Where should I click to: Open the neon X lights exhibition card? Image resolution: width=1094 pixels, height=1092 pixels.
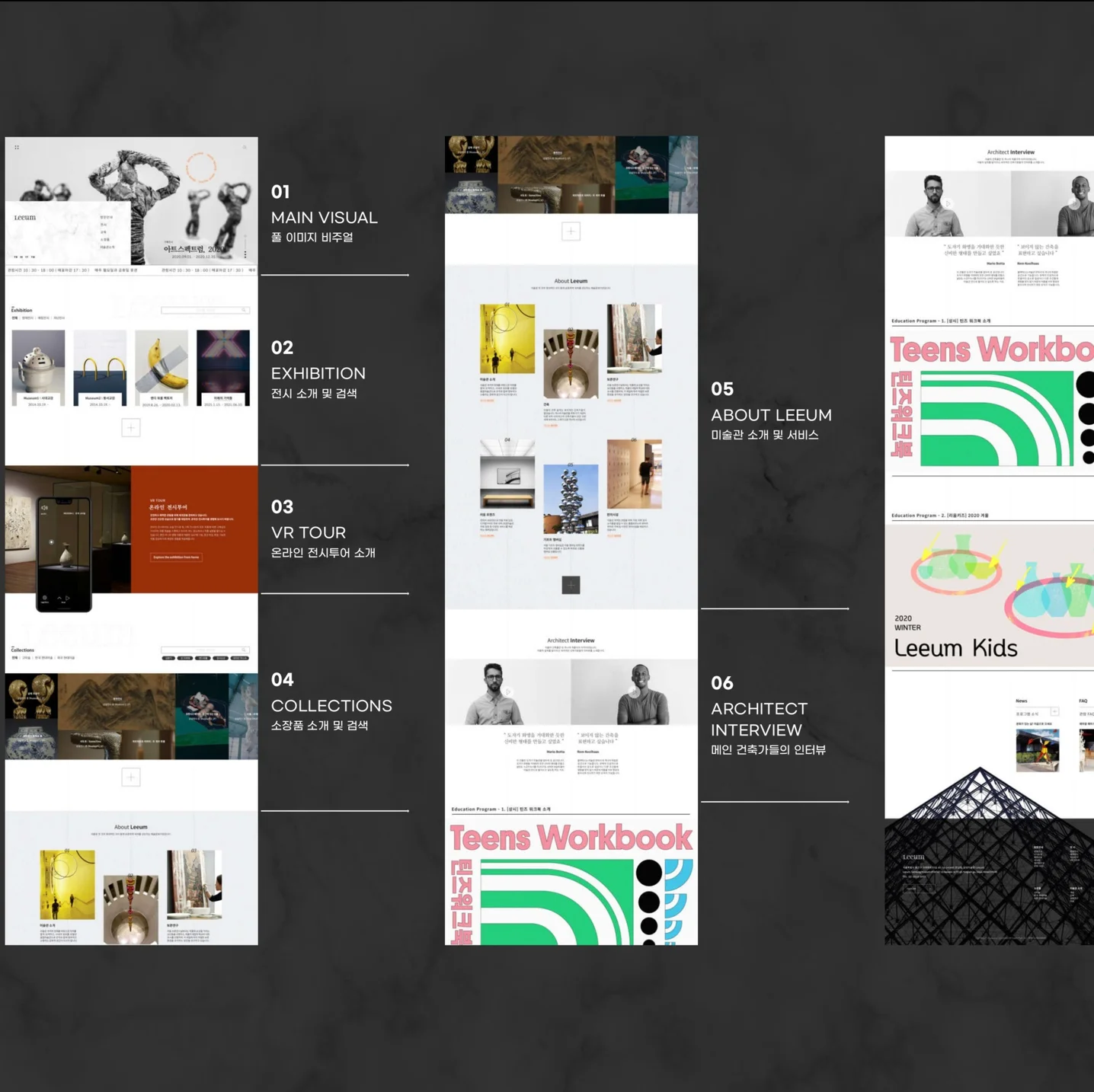pos(223,369)
